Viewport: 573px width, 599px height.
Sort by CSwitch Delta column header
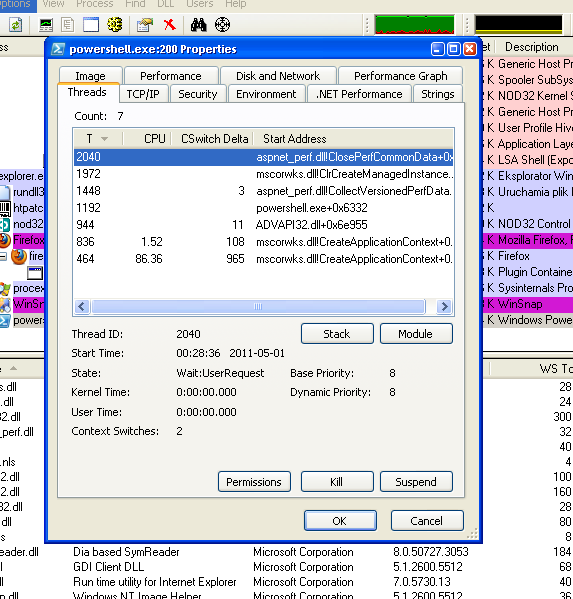(212, 139)
